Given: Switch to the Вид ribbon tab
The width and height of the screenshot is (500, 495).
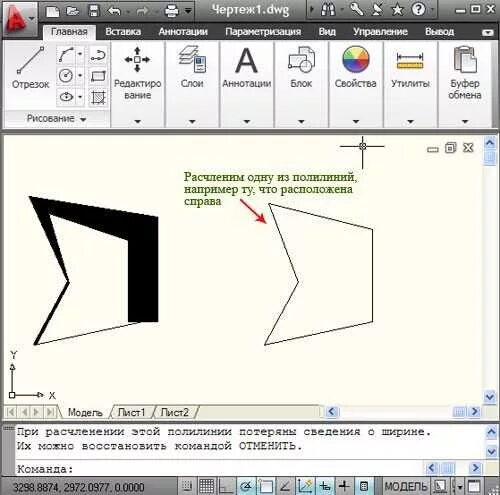Looking at the screenshot, I should (327, 32).
